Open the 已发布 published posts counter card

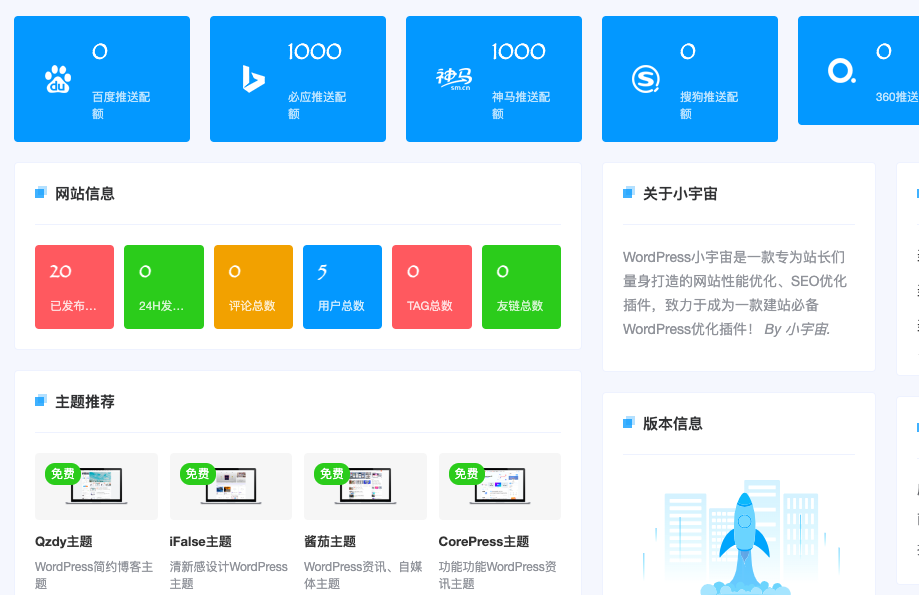click(x=74, y=287)
